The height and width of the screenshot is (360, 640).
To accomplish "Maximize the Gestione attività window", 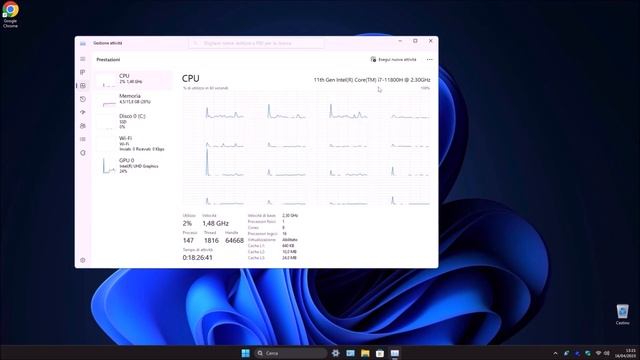I will click(415, 41).
